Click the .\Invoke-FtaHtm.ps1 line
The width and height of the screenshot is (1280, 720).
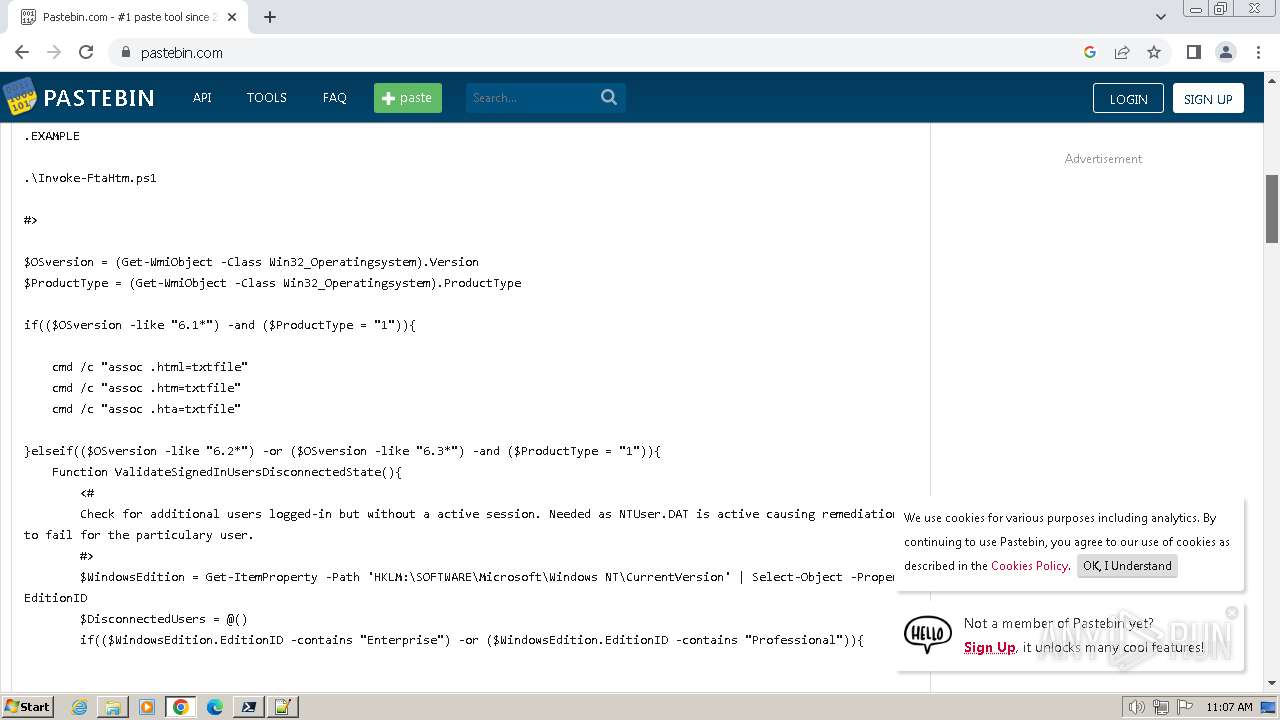pos(90,178)
